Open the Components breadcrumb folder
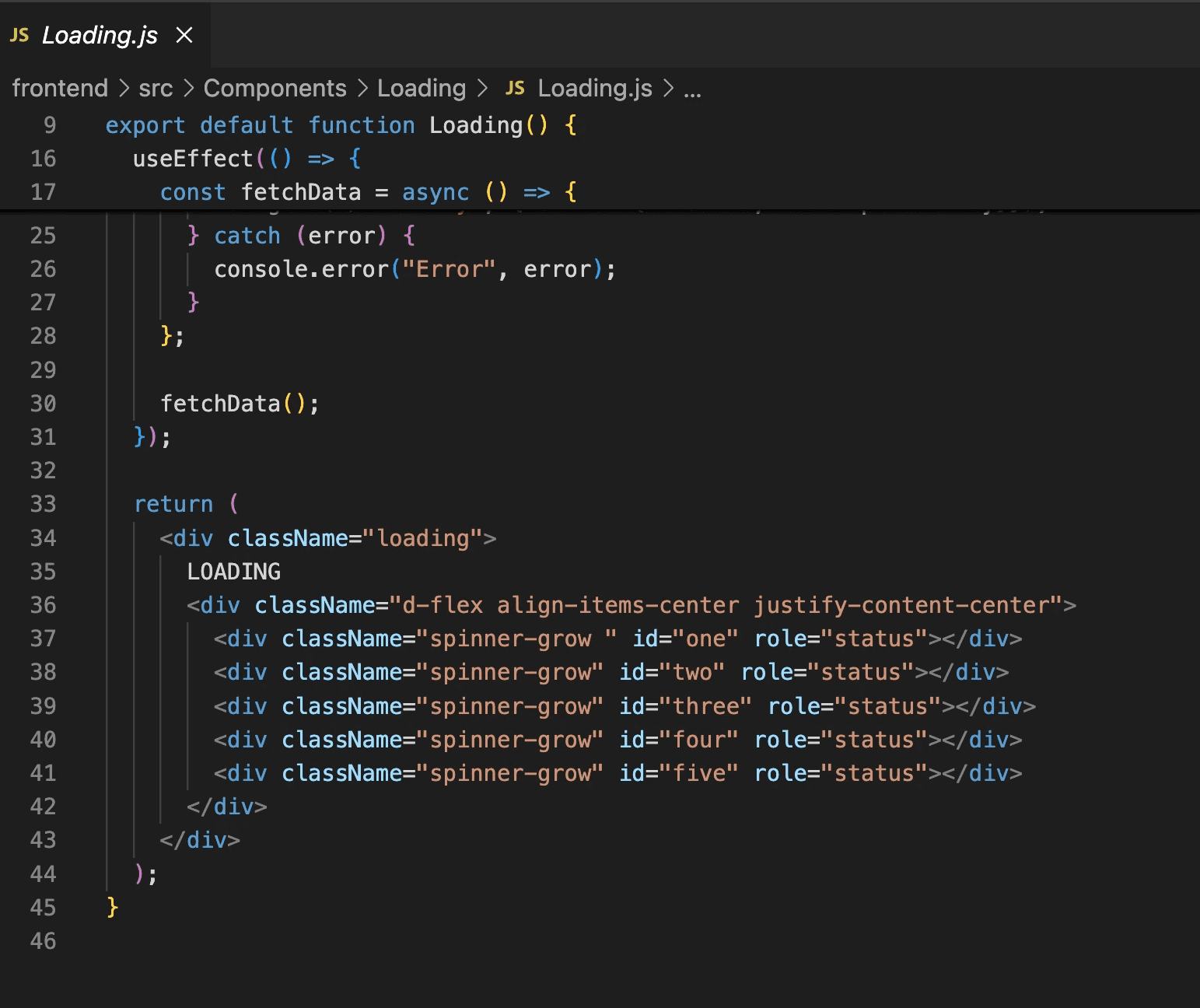This screenshot has height=1008, width=1200. 275,88
